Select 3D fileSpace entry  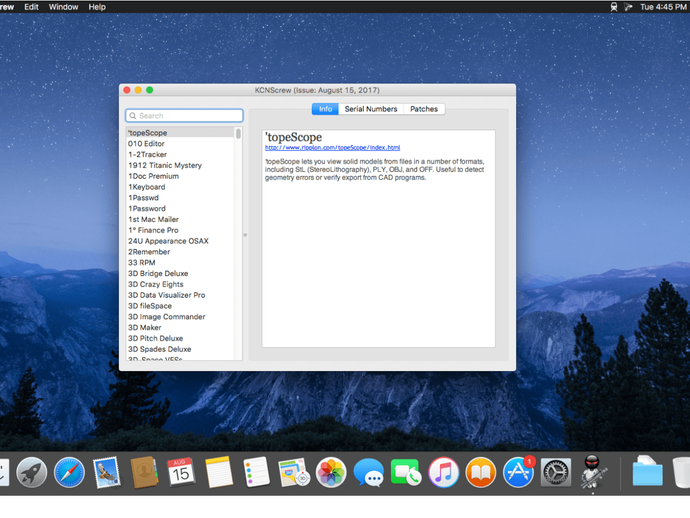coord(180,306)
